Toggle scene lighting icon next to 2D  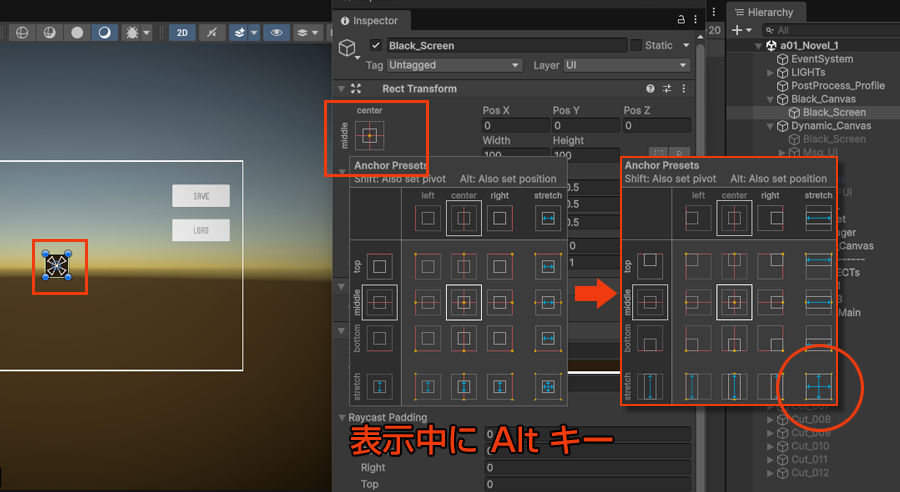[x=211, y=32]
